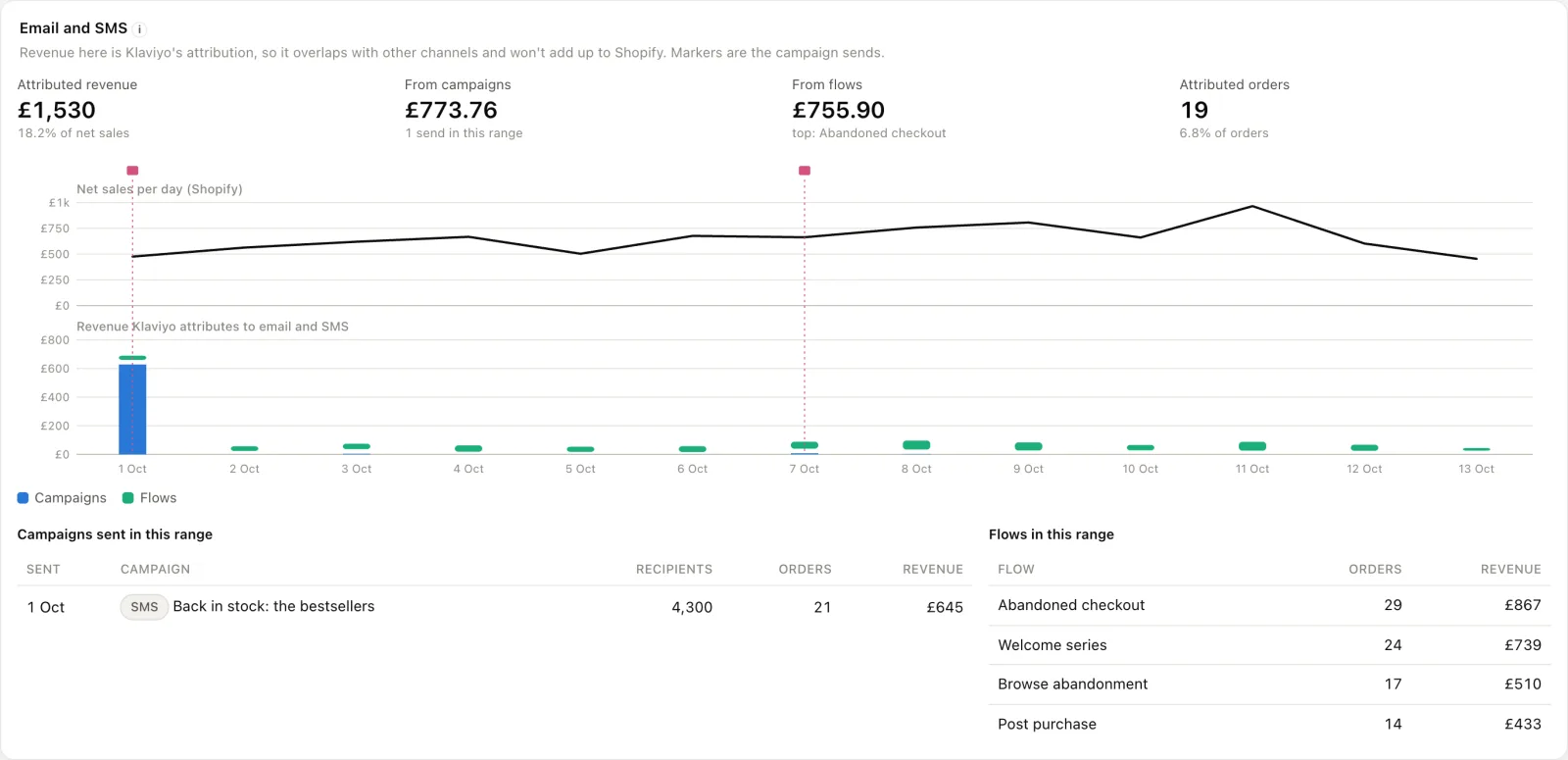Open the 'Back in stock: the bestsellers' campaign
1568x760 pixels.
tap(273, 606)
